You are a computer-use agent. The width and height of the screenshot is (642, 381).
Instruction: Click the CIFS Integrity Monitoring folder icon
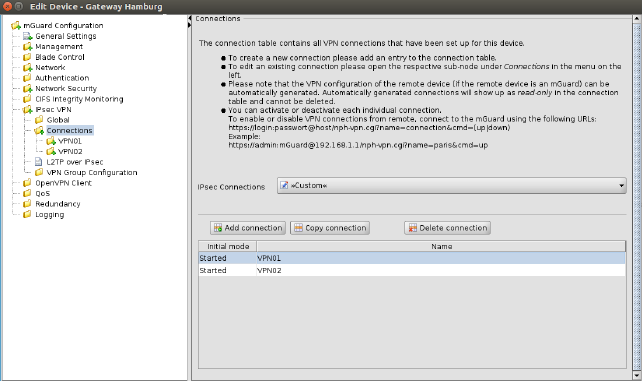27,99
